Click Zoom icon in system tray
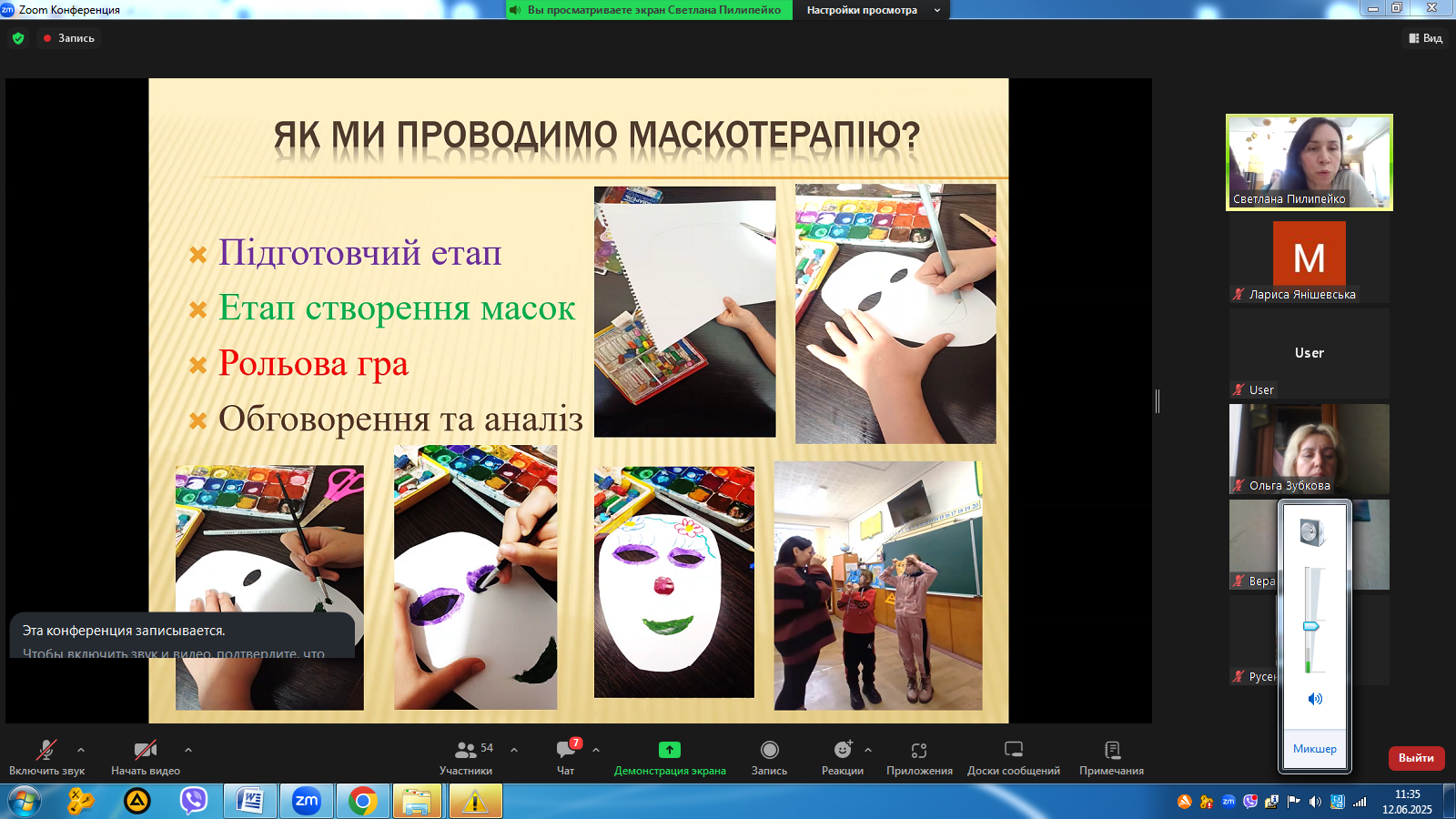The height and width of the screenshot is (819, 1456). point(1228,802)
